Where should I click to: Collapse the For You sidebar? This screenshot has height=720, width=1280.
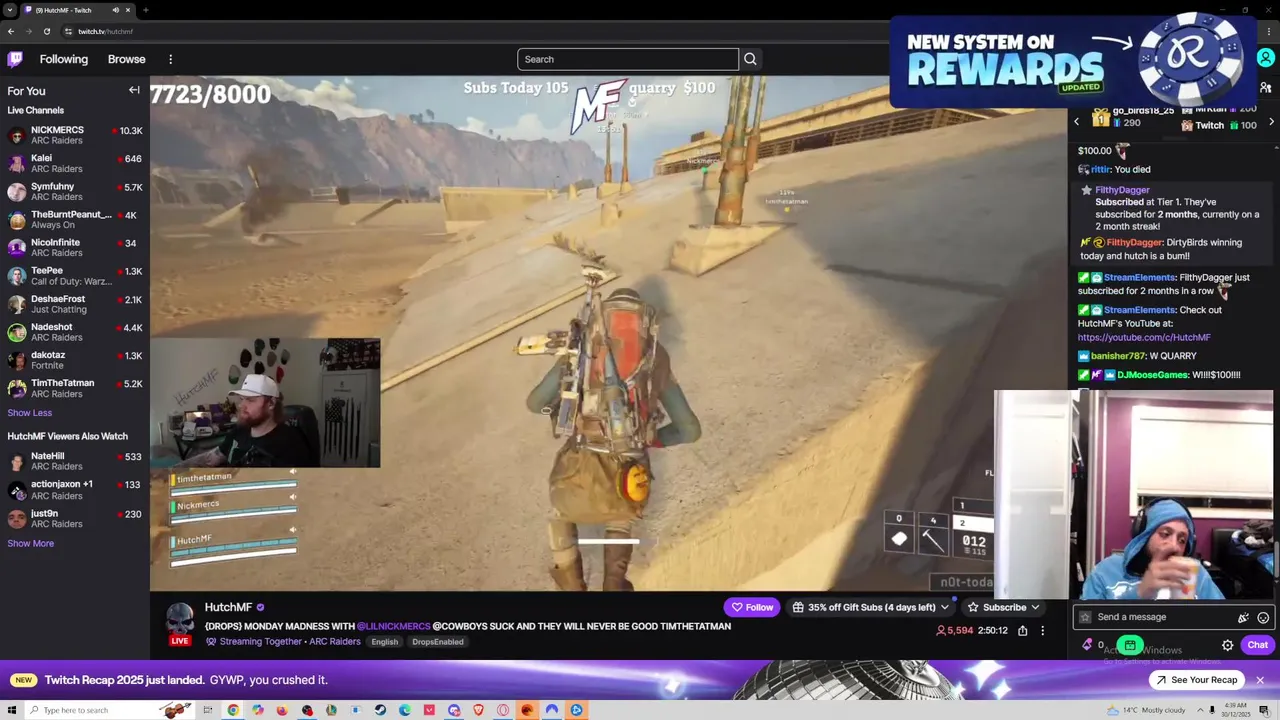134,90
